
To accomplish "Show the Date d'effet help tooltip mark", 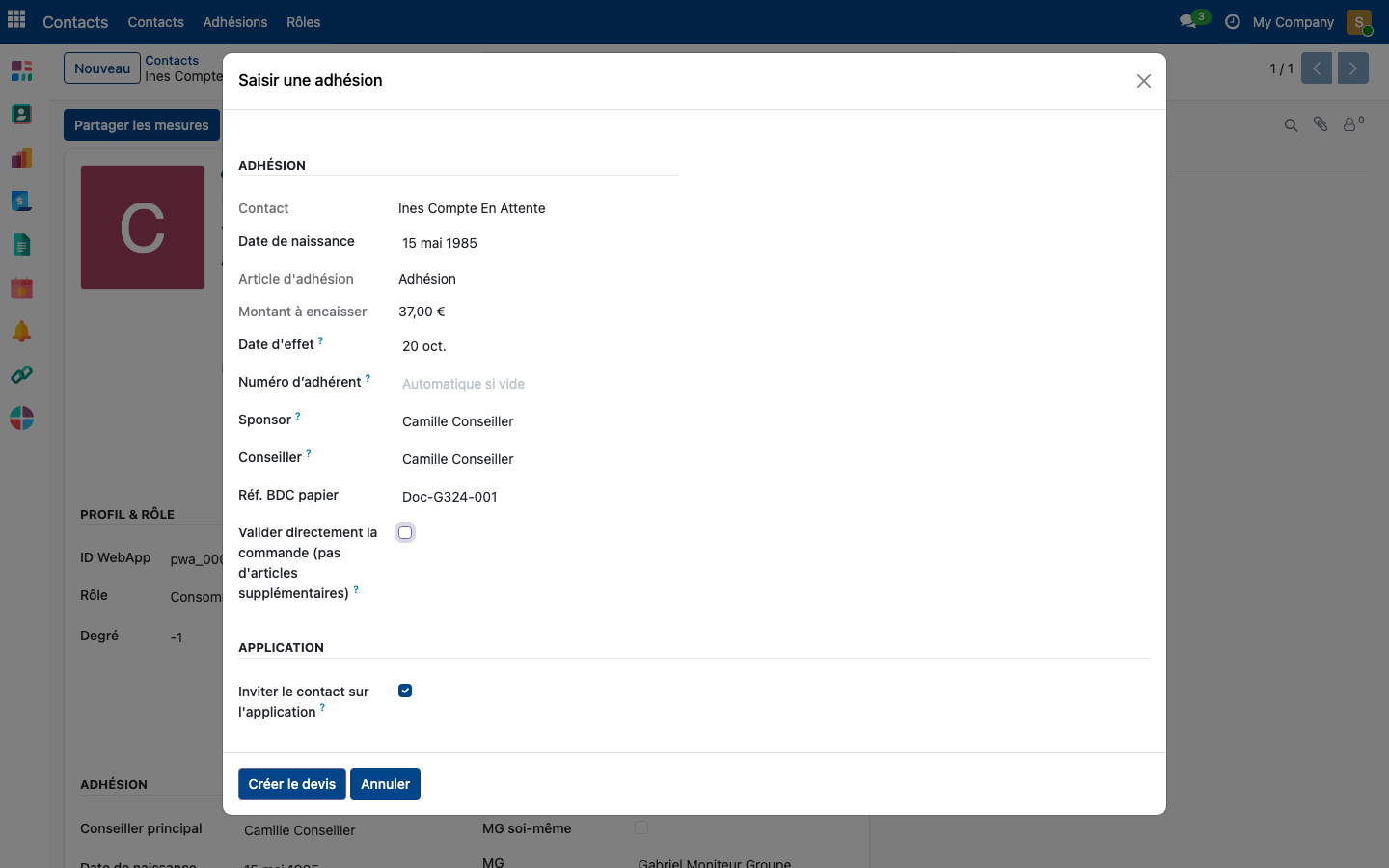I will 320,340.
